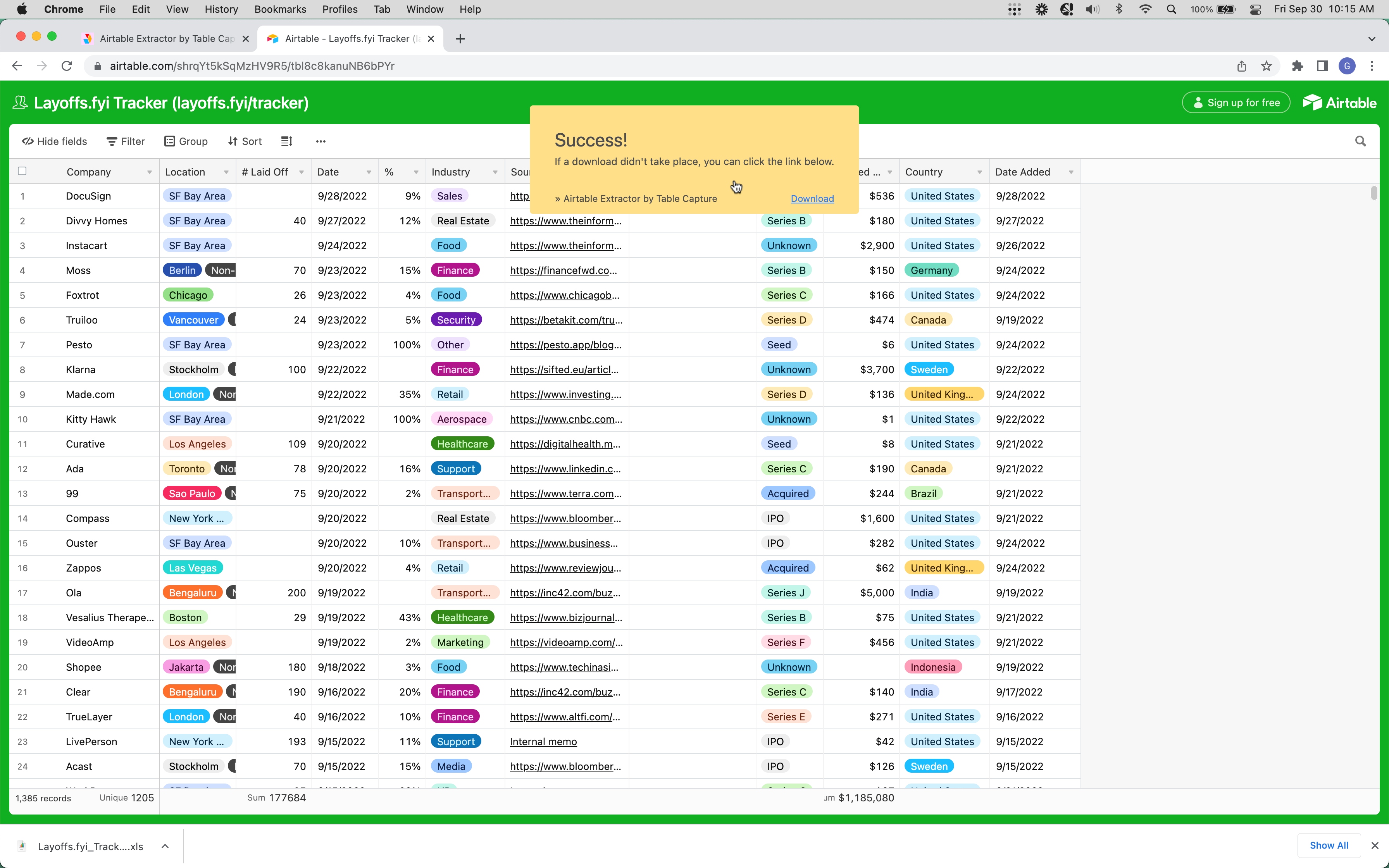Open the Sort option
Image resolution: width=1389 pixels, height=868 pixels.
[245, 141]
